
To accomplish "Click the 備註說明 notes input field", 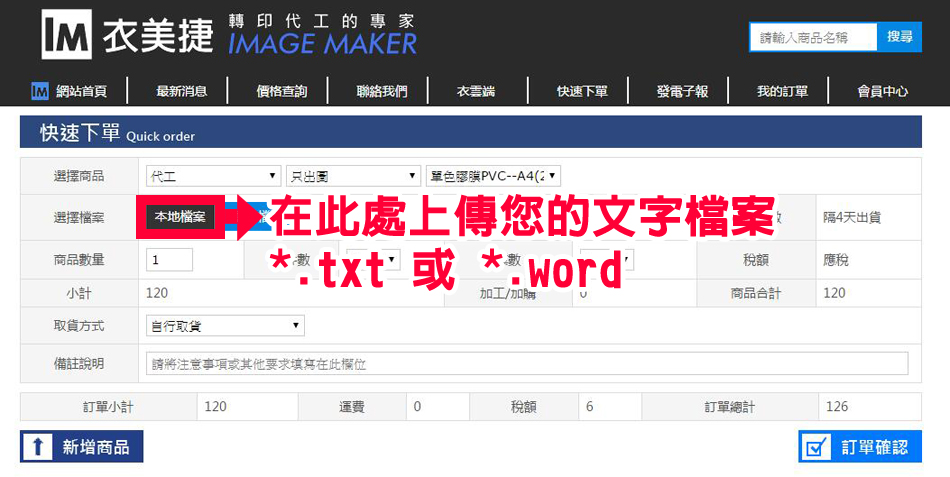I will 527,364.
